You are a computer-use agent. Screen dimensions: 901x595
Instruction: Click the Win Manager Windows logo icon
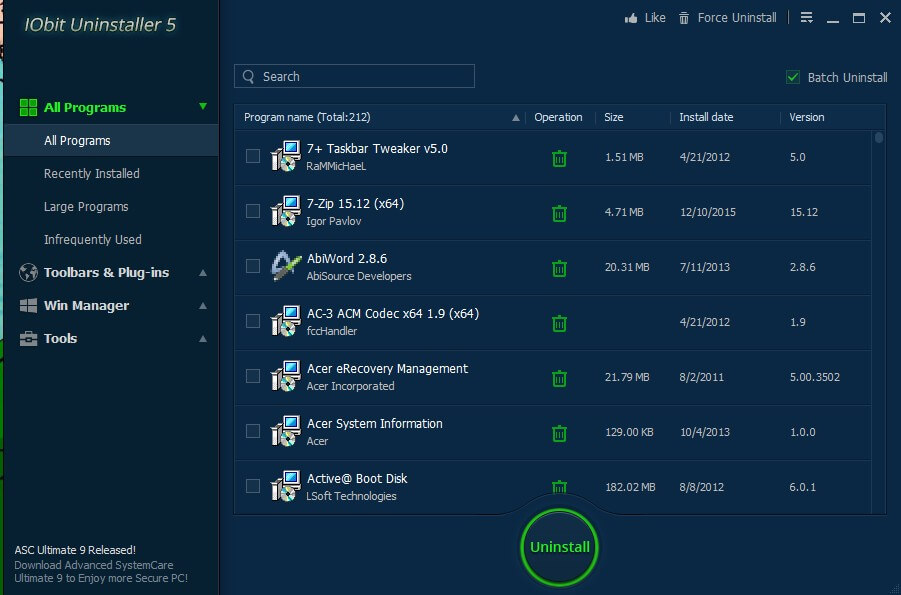tap(28, 306)
